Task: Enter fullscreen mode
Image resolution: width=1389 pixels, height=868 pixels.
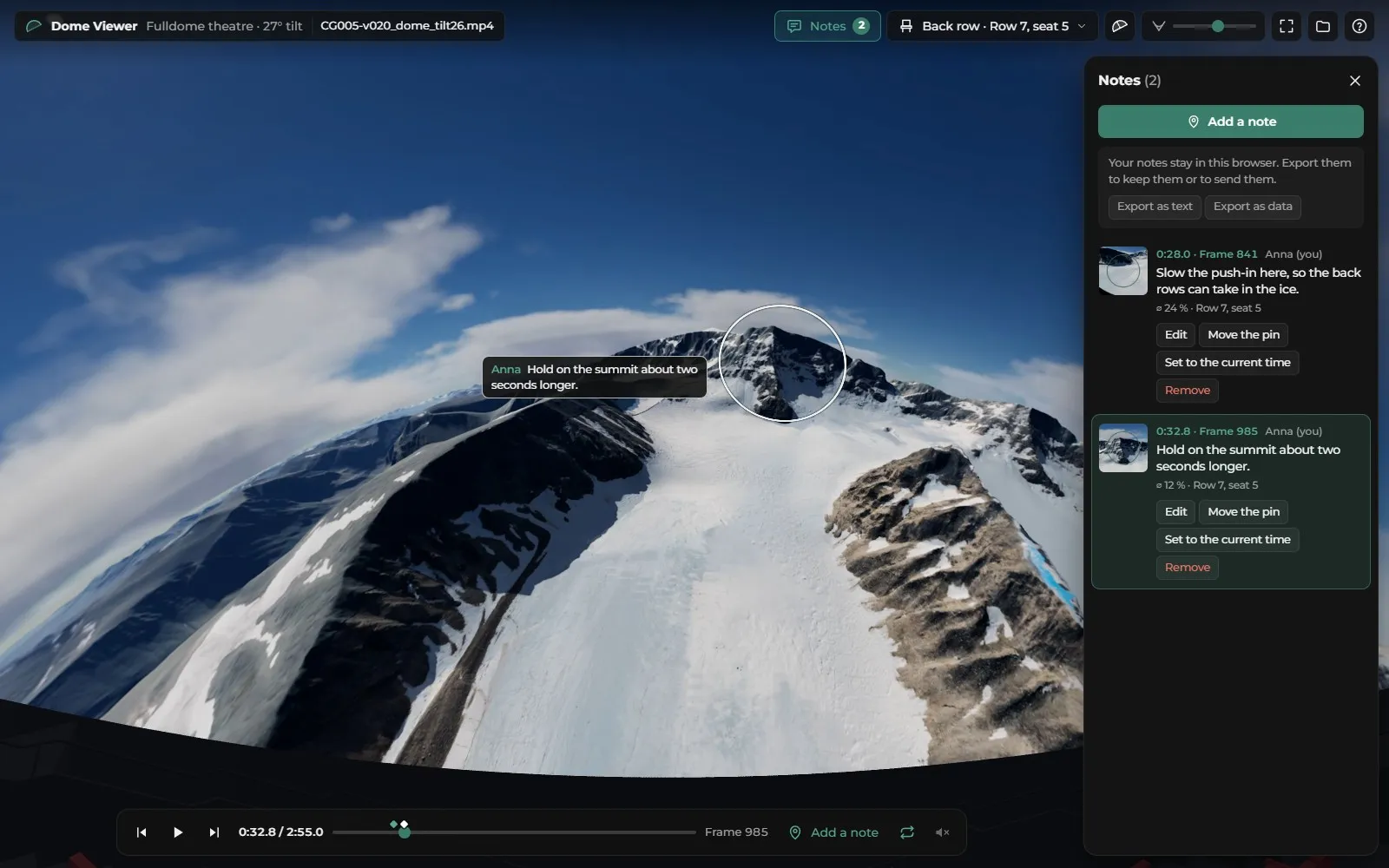Action: pyautogui.click(x=1287, y=26)
